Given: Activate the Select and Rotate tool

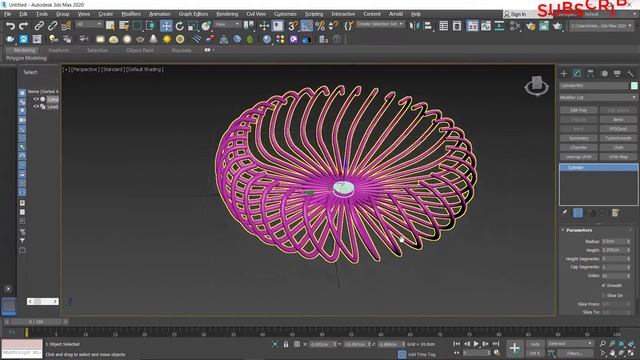Looking at the screenshot, I should pos(180,26).
